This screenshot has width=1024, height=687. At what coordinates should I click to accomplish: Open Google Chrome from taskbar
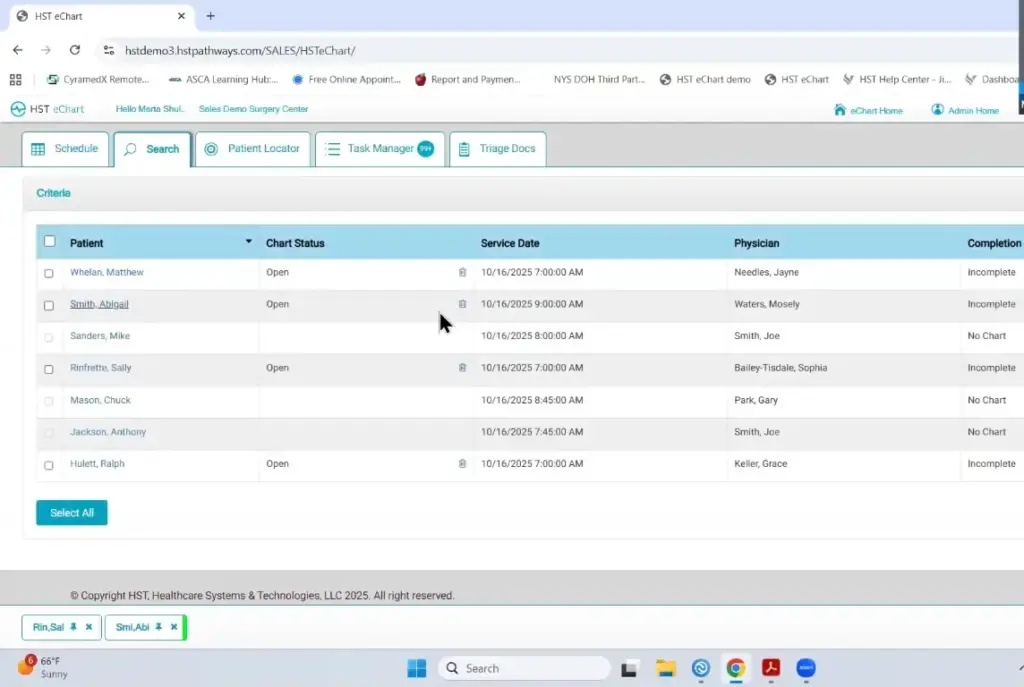[x=735, y=668]
